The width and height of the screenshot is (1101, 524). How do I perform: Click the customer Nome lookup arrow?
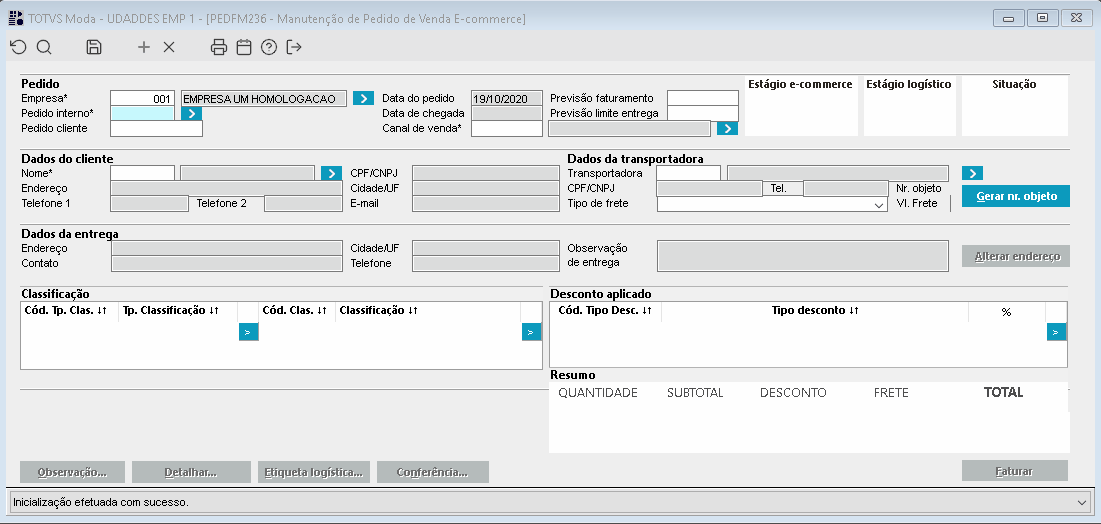pos(333,173)
